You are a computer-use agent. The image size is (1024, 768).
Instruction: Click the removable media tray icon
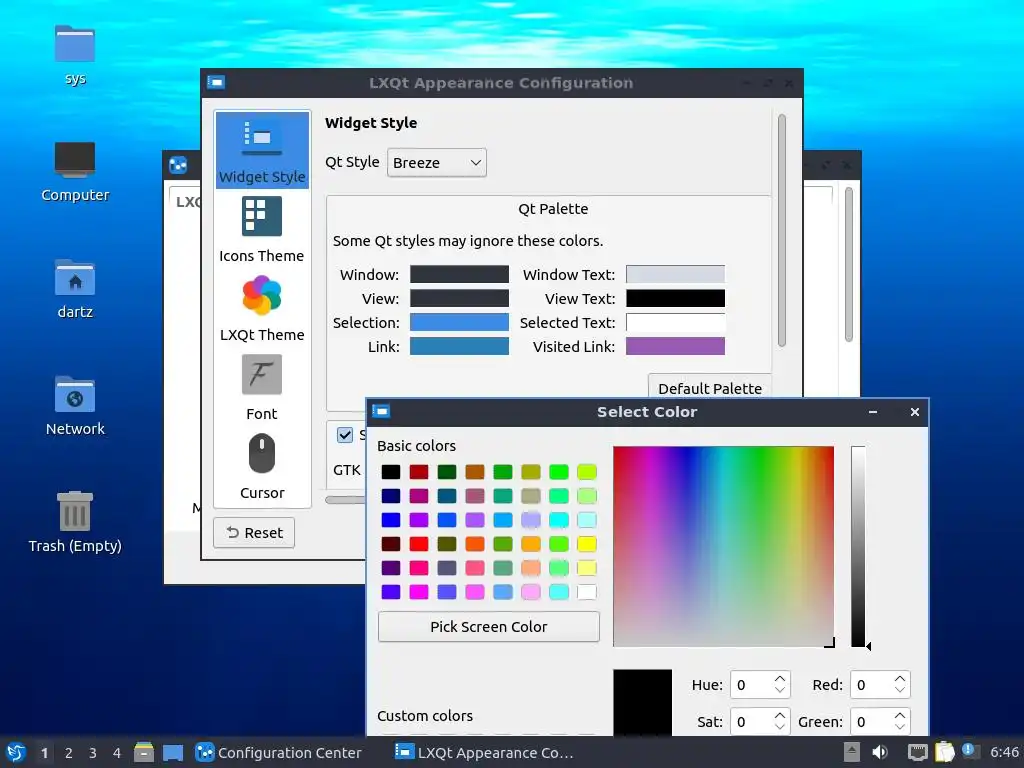[x=852, y=752]
